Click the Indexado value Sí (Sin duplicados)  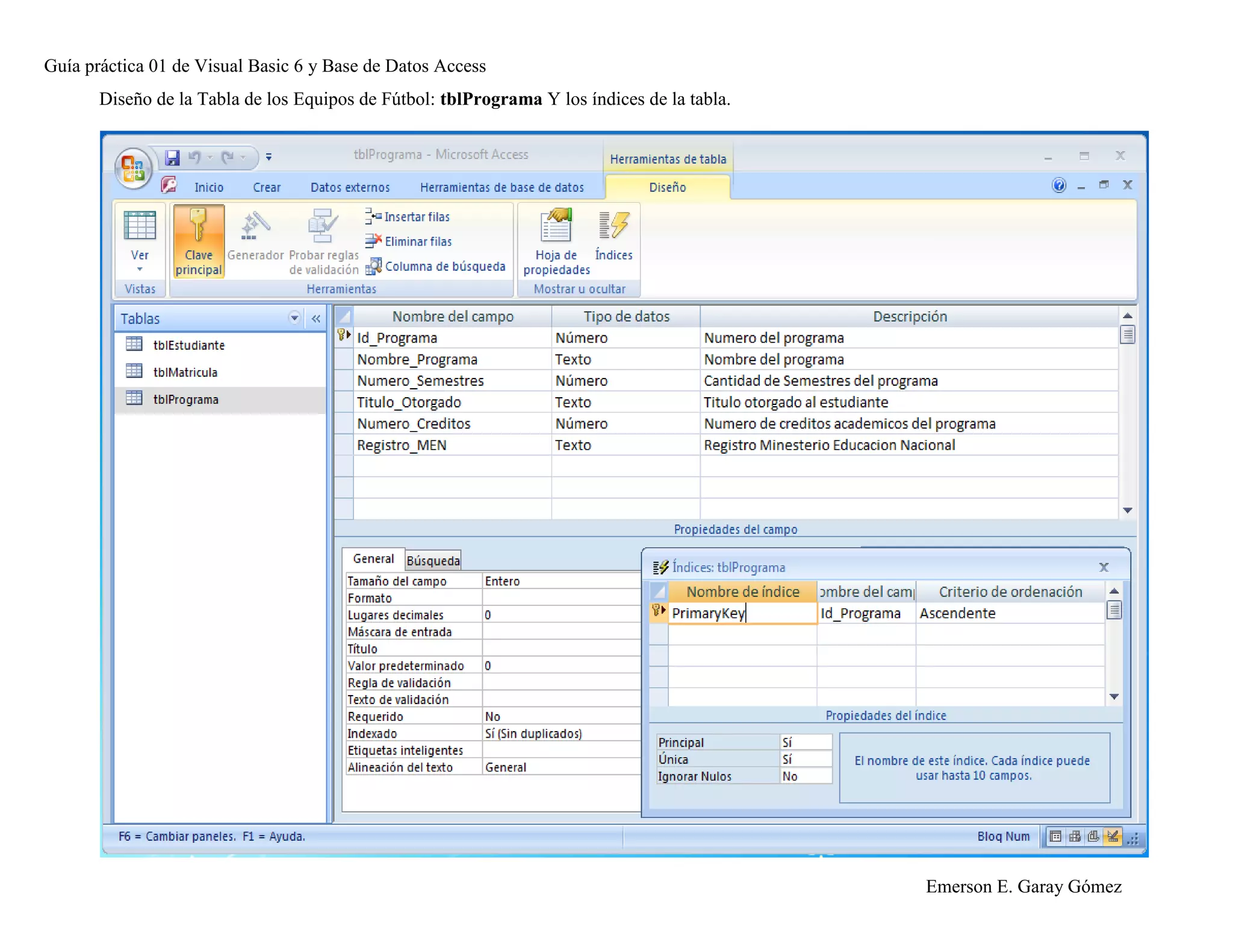[561, 733]
